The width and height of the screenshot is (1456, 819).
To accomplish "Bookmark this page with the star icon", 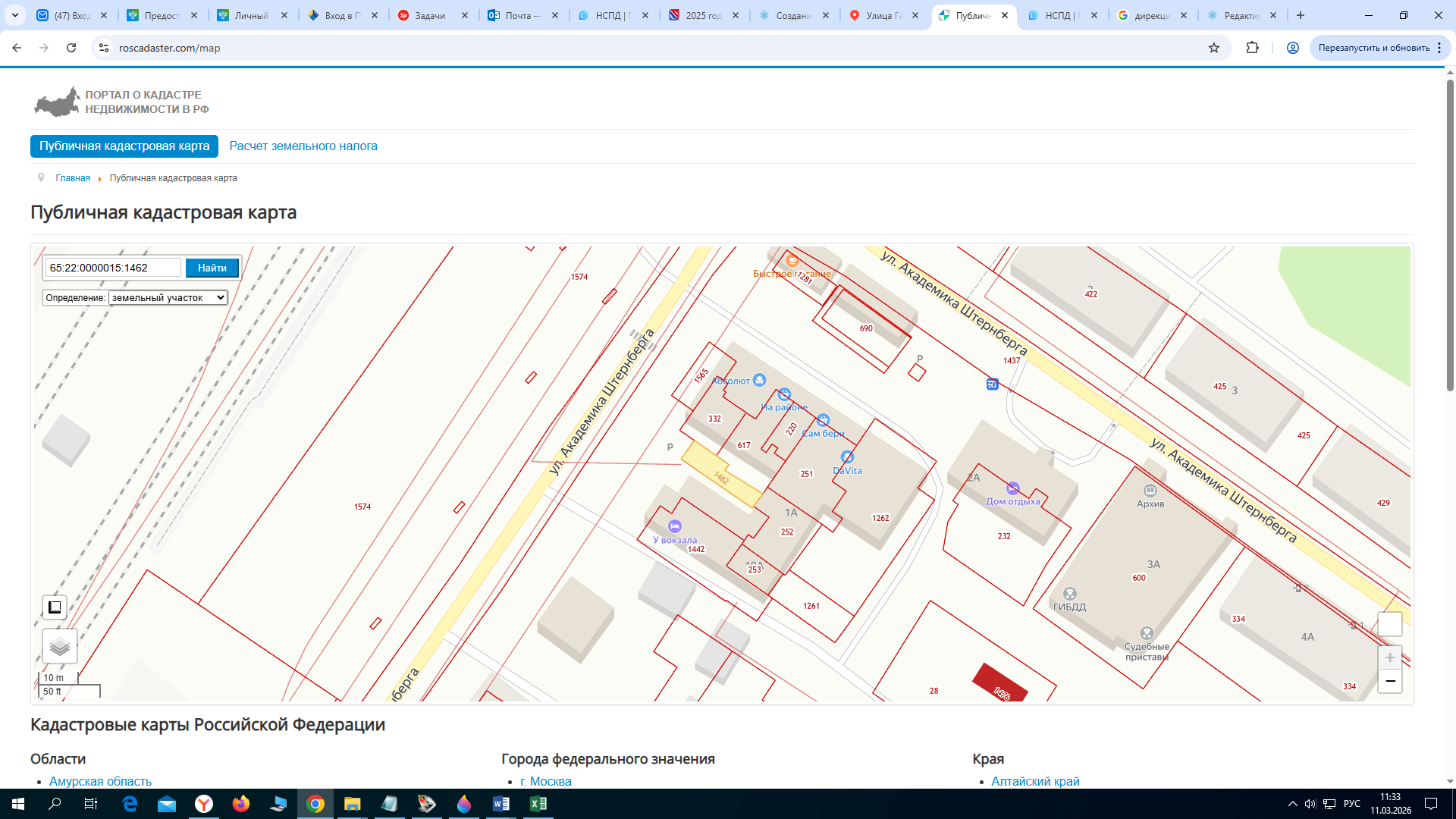I will point(1214,48).
